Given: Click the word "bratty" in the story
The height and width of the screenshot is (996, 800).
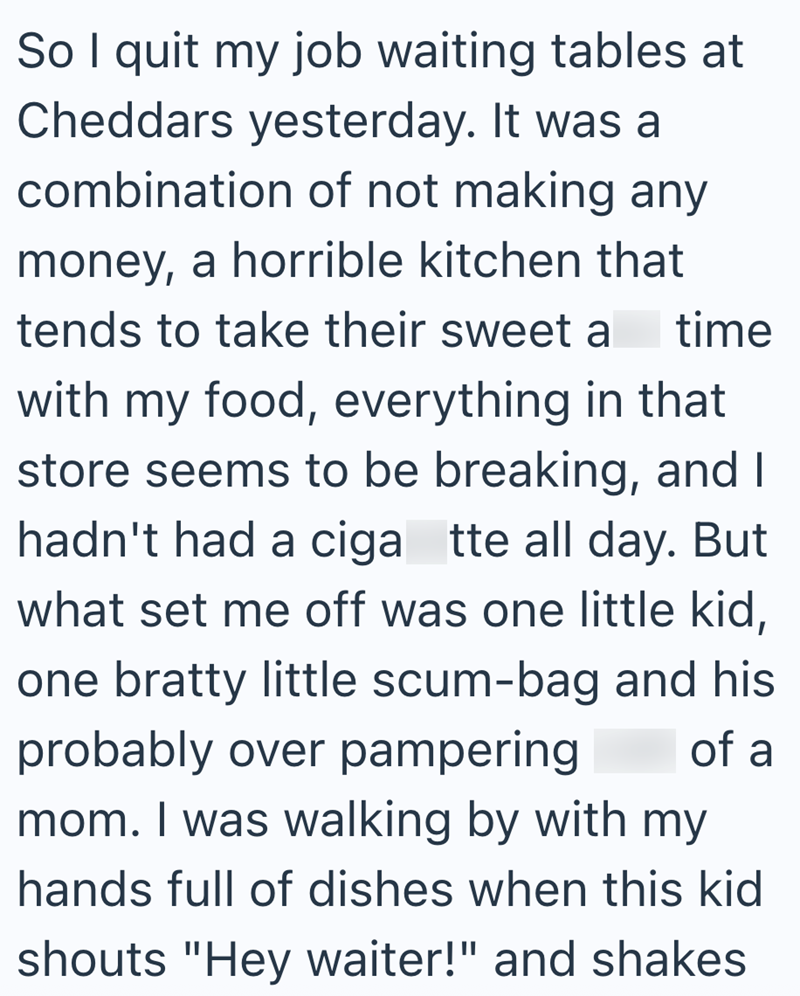Looking at the screenshot, I should pyautogui.click(x=181, y=678).
